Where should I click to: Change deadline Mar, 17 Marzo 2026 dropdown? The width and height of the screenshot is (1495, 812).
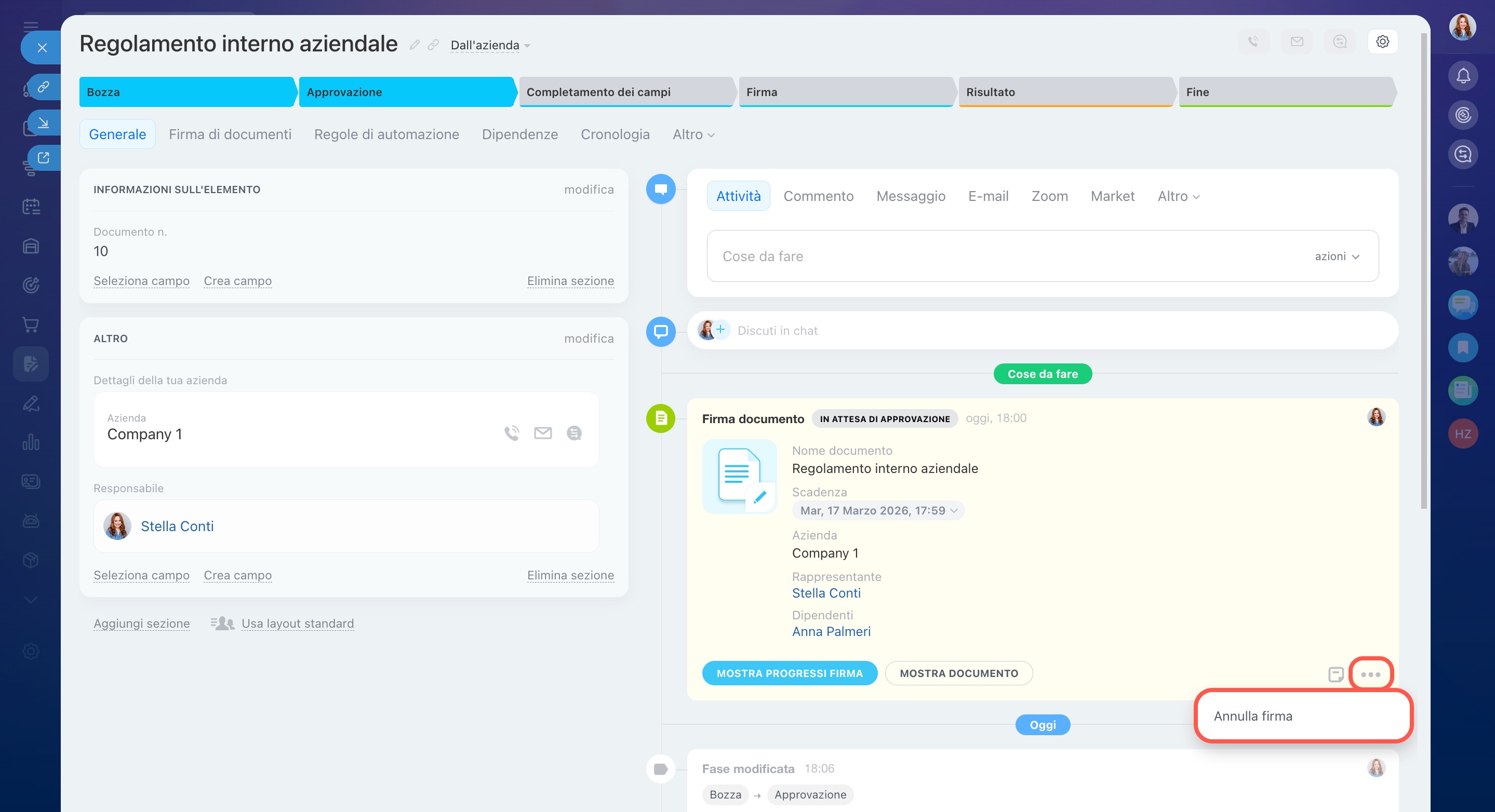(878, 510)
